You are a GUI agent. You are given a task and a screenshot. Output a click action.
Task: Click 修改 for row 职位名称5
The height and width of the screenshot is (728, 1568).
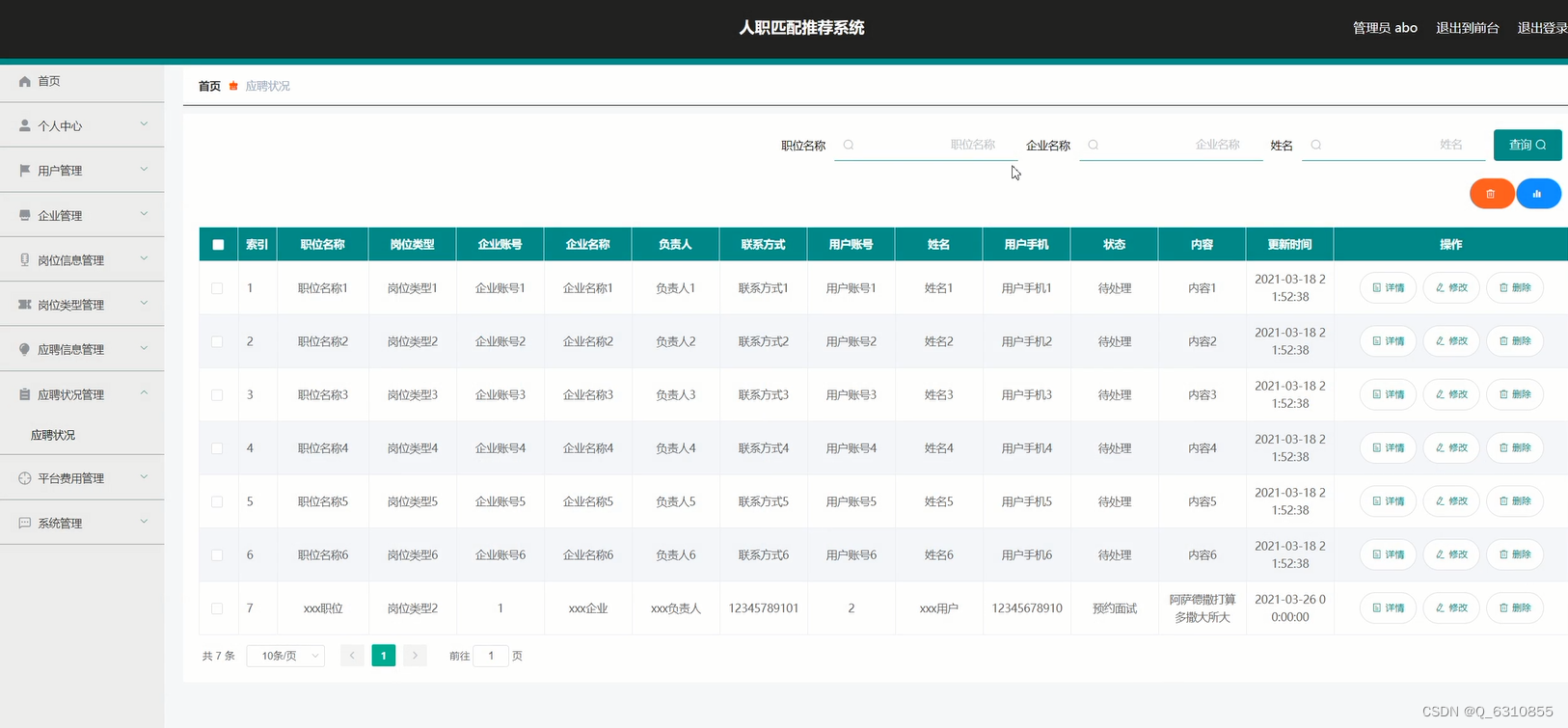pyautogui.click(x=1451, y=501)
